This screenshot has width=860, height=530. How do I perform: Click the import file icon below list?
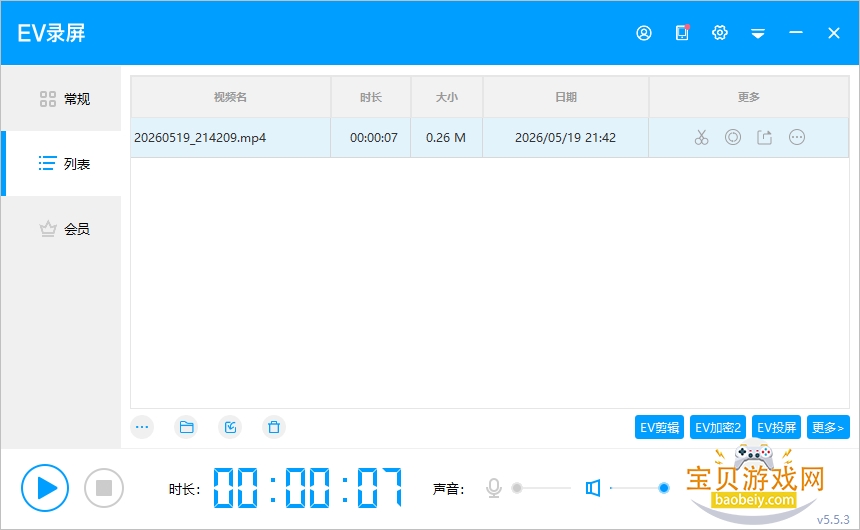pos(230,427)
